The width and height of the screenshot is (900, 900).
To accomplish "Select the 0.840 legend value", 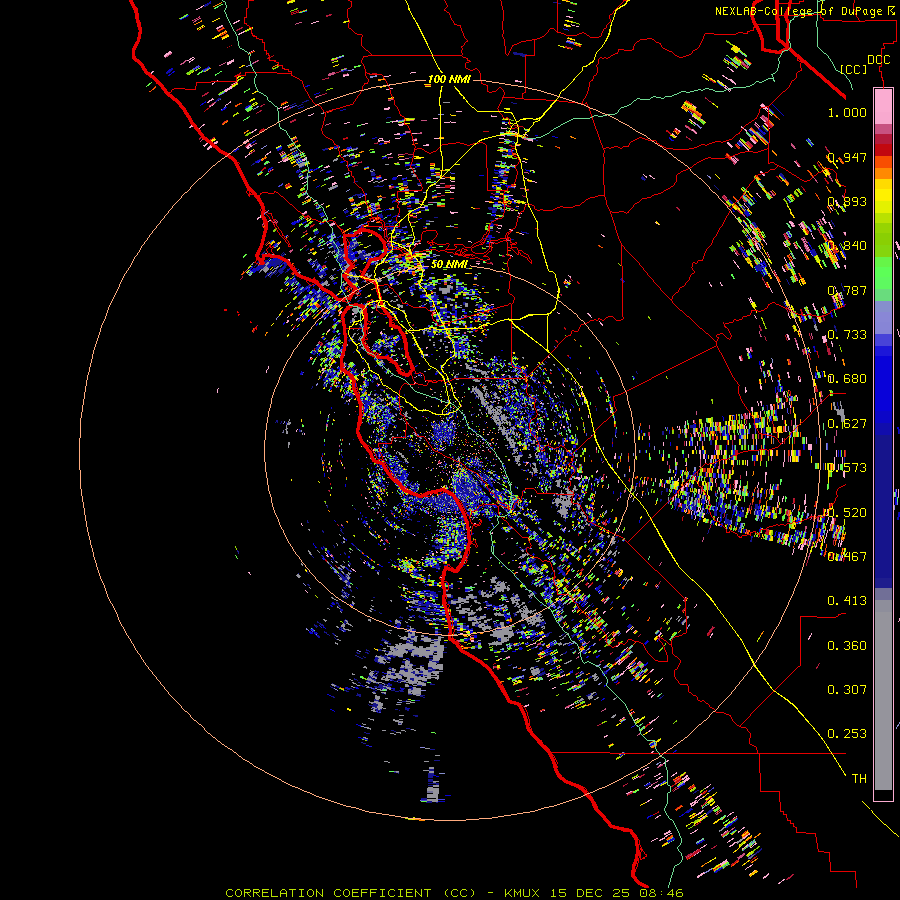I will click(x=847, y=246).
